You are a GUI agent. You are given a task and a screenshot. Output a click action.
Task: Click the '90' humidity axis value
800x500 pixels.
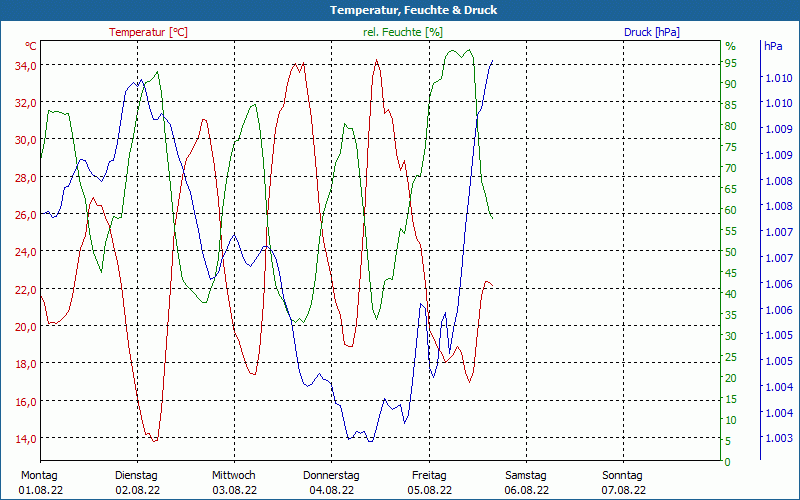[x=731, y=84]
